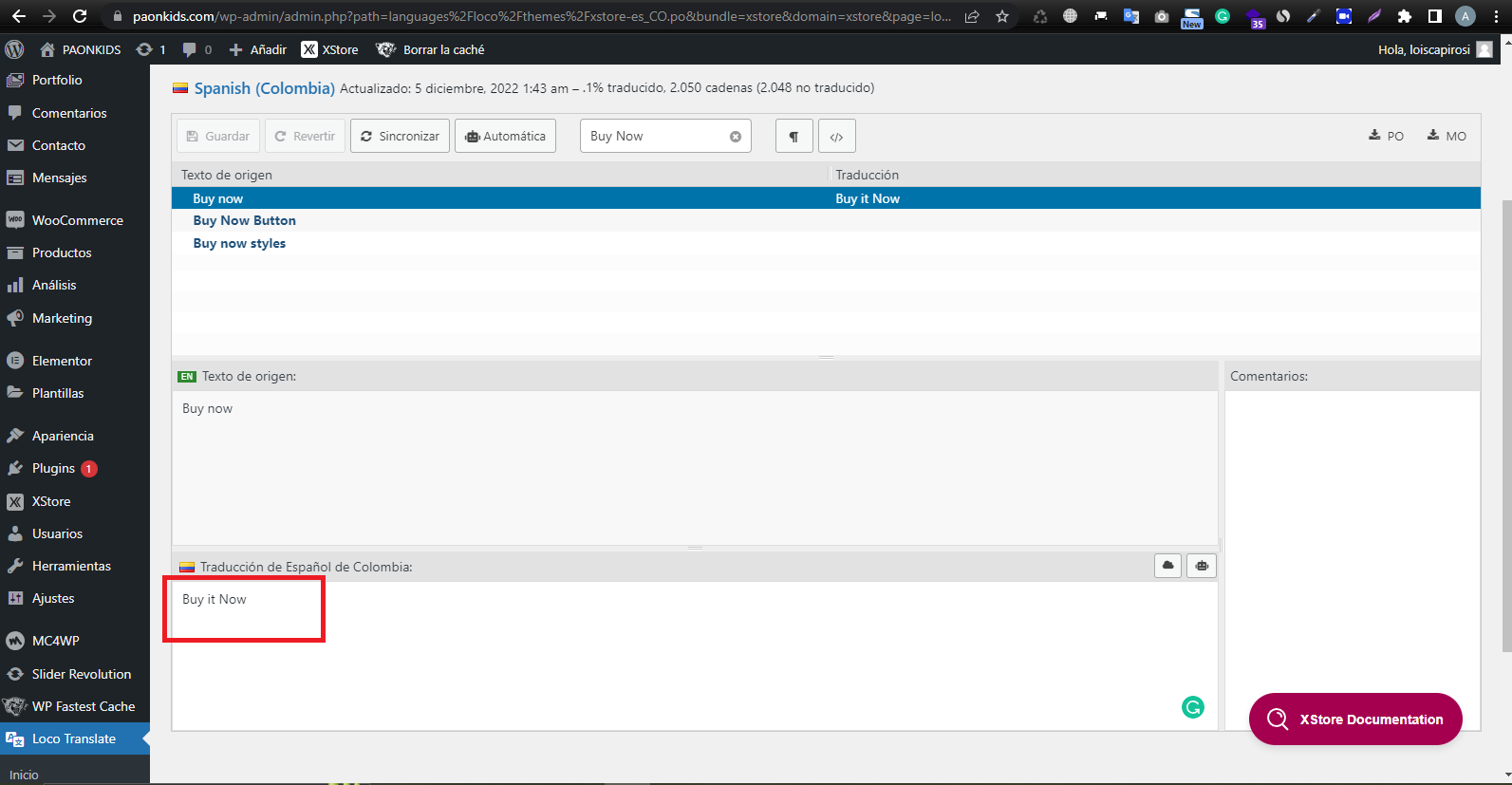The width and height of the screenshot is (1512, 785).
Task: Select the 'Buy Now Button' string row
Action: click(x=826, y=220)
